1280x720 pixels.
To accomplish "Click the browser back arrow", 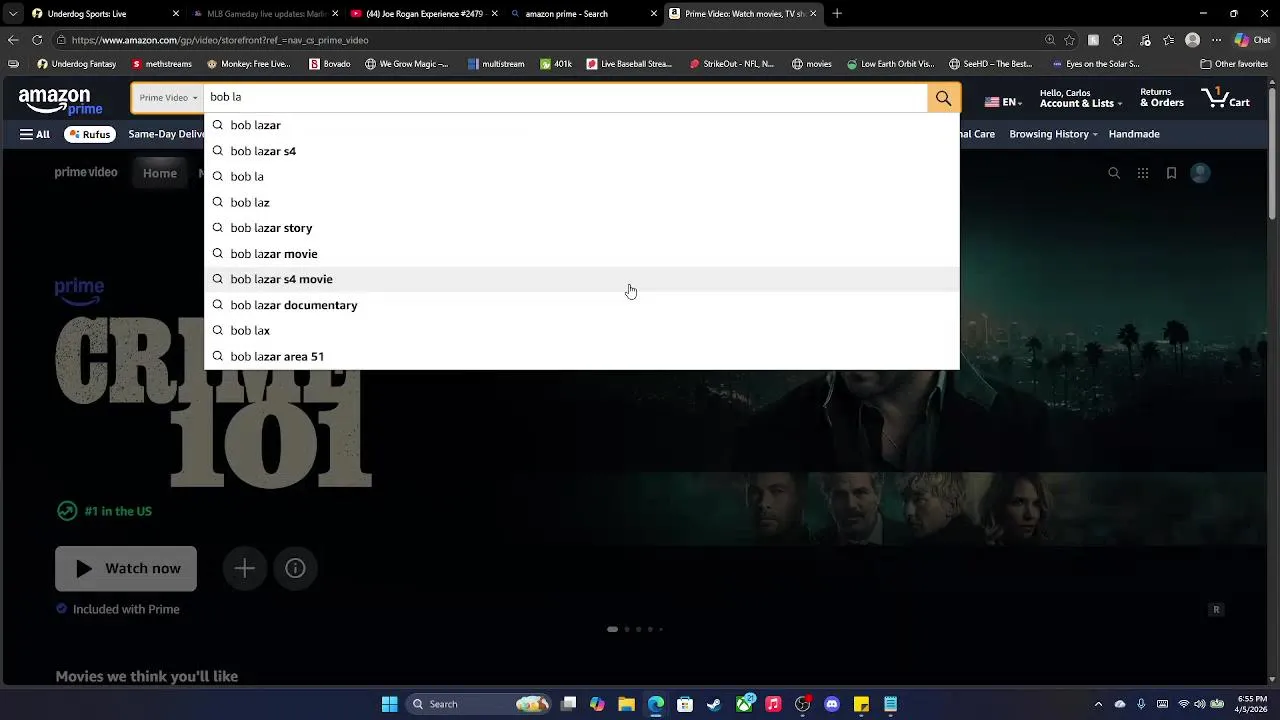I will [13, 40].
